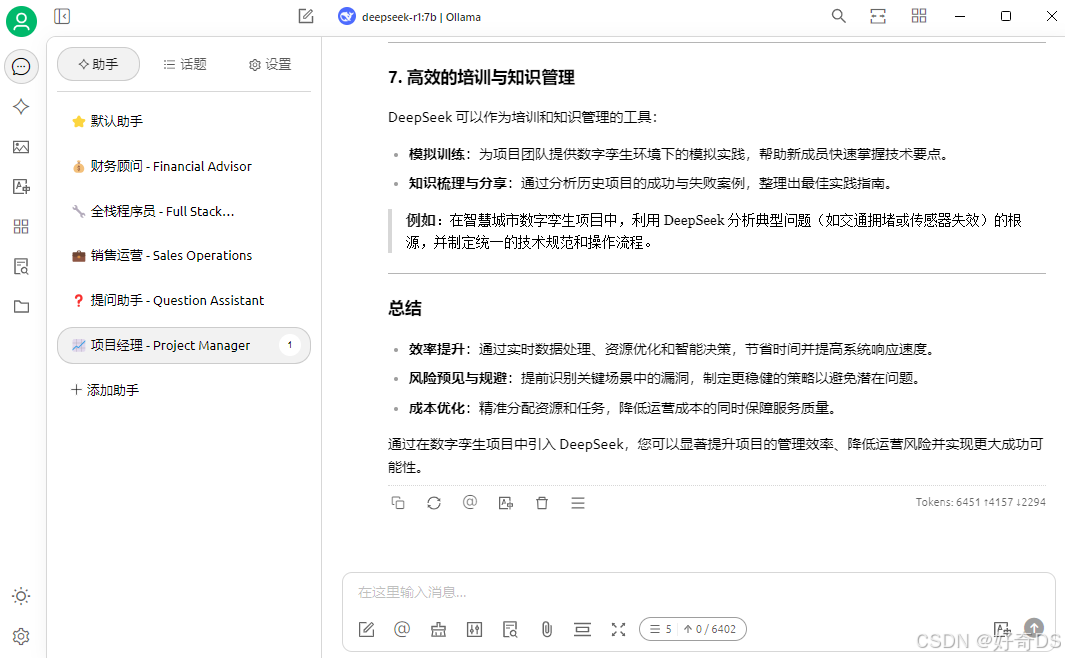Expand the input box with fullscreen arrows icon
Viewport: 1065px width, 658px height.
pyautogui.click(x=618, y=629)
